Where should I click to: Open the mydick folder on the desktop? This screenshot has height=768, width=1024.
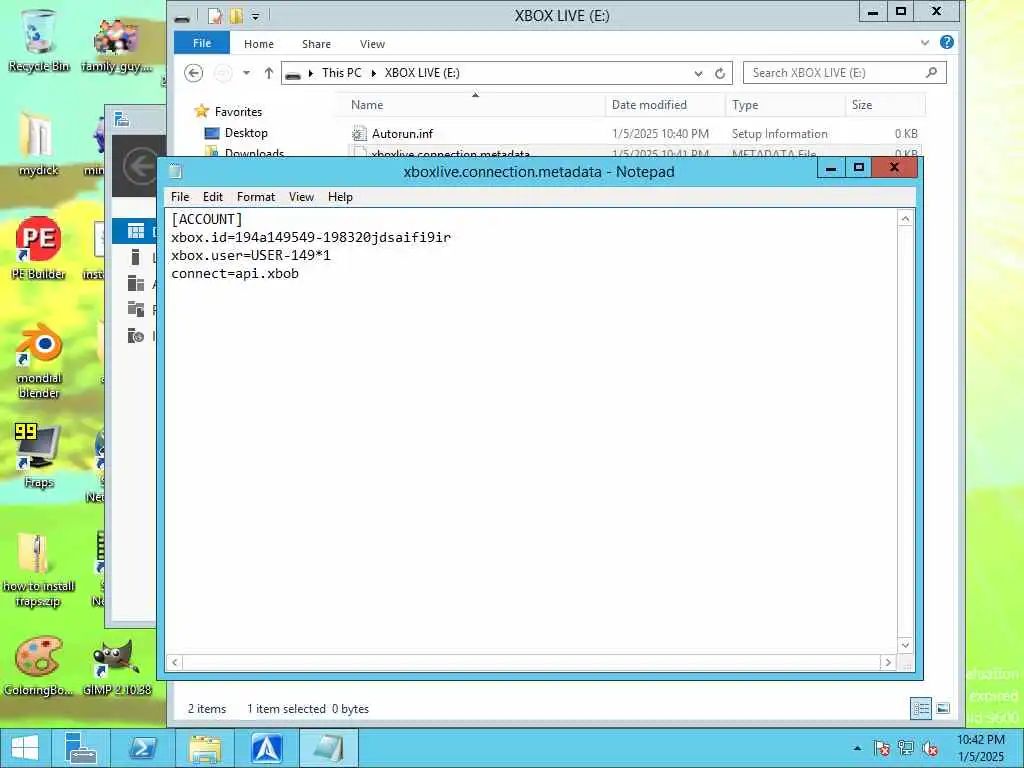tap(39, 144)
